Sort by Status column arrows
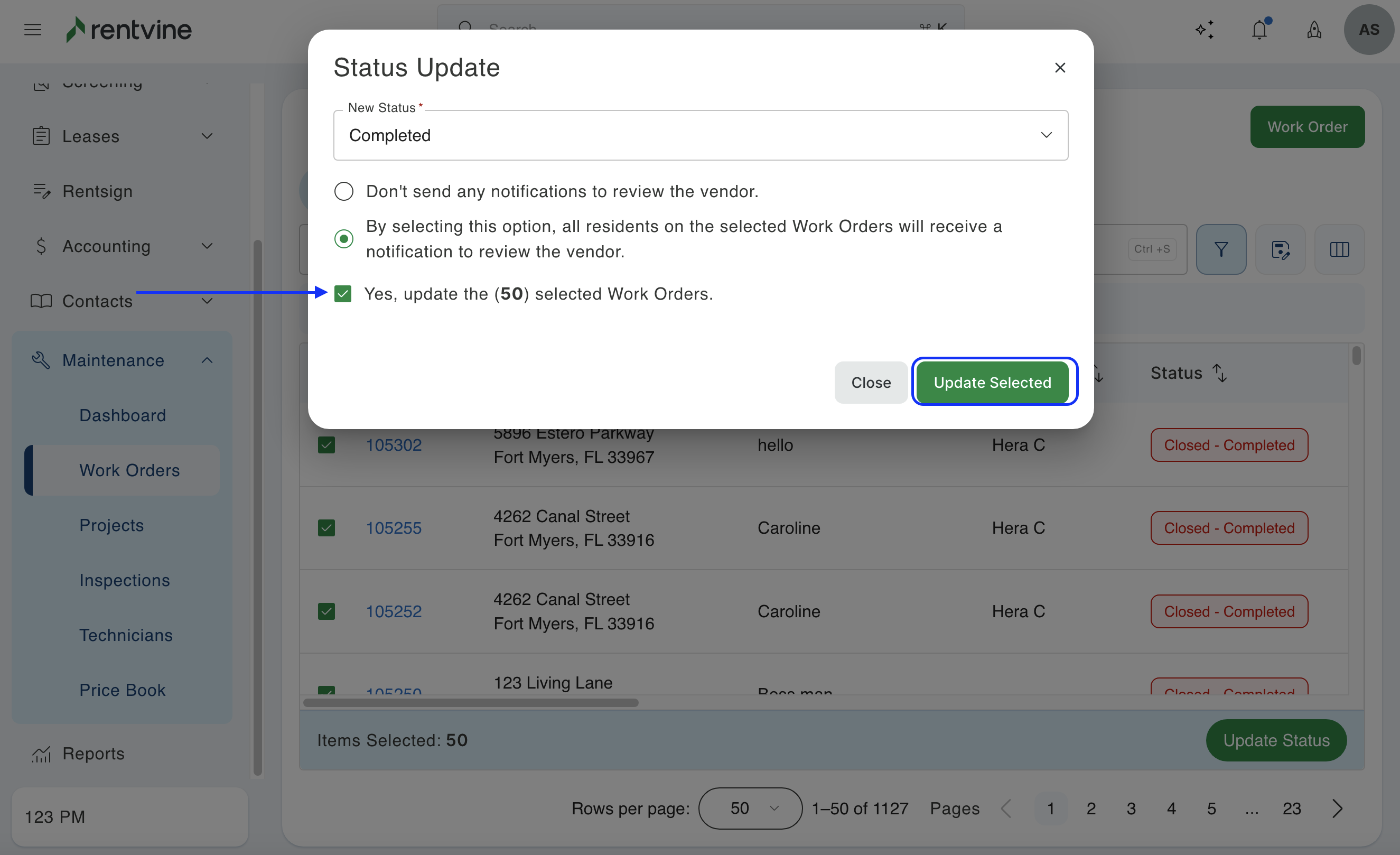Viewport: 1400px width, 855px height. coord(1219,373)
